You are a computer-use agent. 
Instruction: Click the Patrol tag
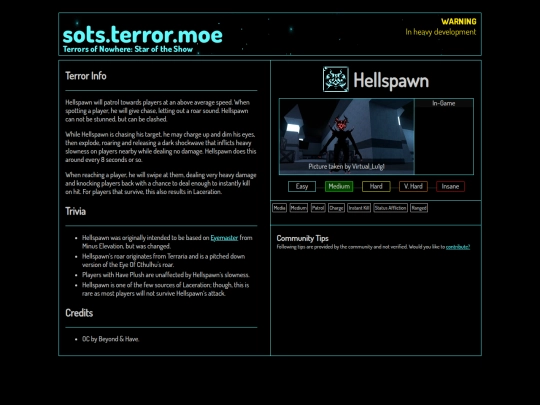click(x=318, y=208)
